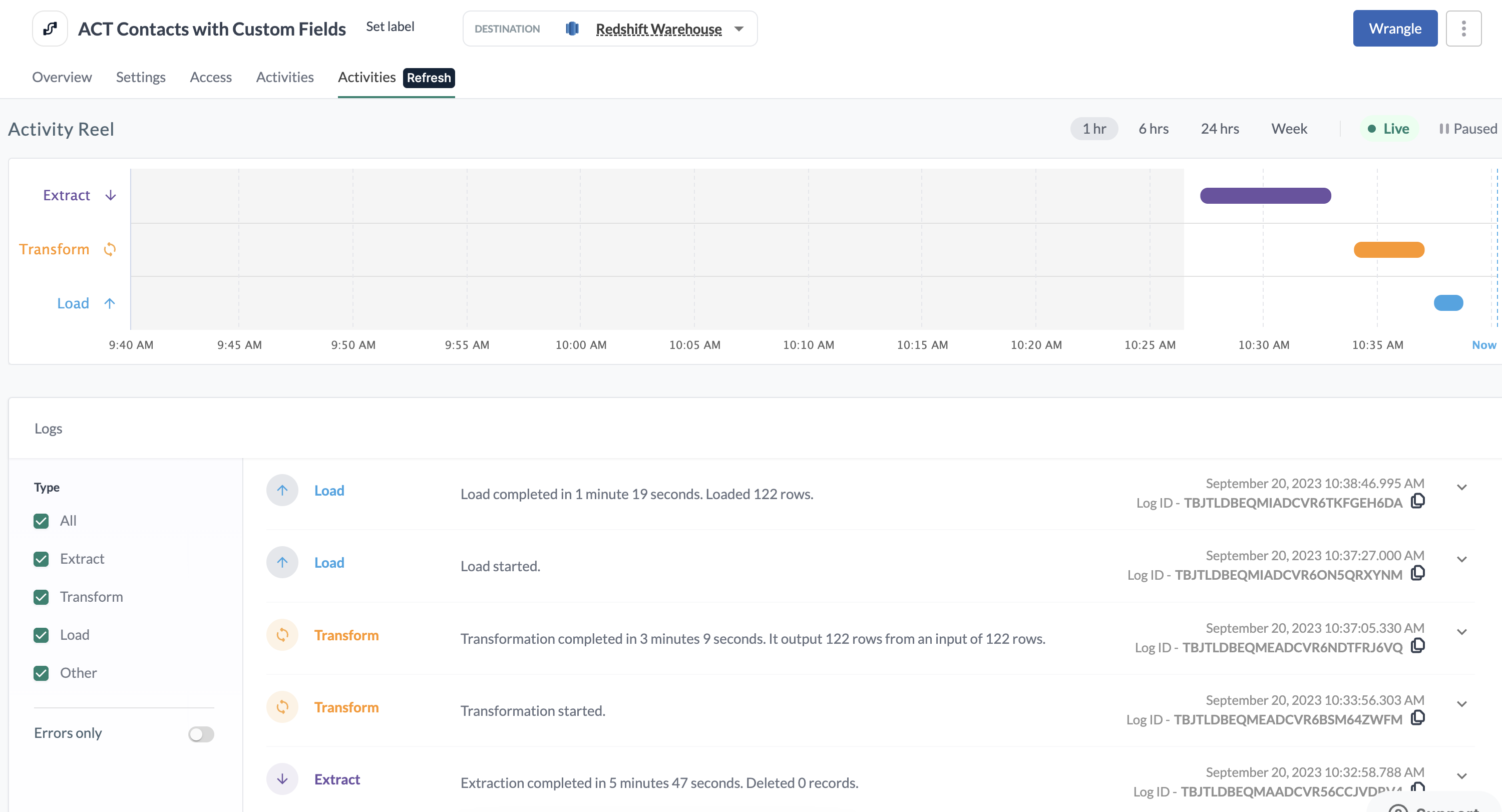Switch to the Settings tab
Screen dimensions: 1502x812
(141, 77)
